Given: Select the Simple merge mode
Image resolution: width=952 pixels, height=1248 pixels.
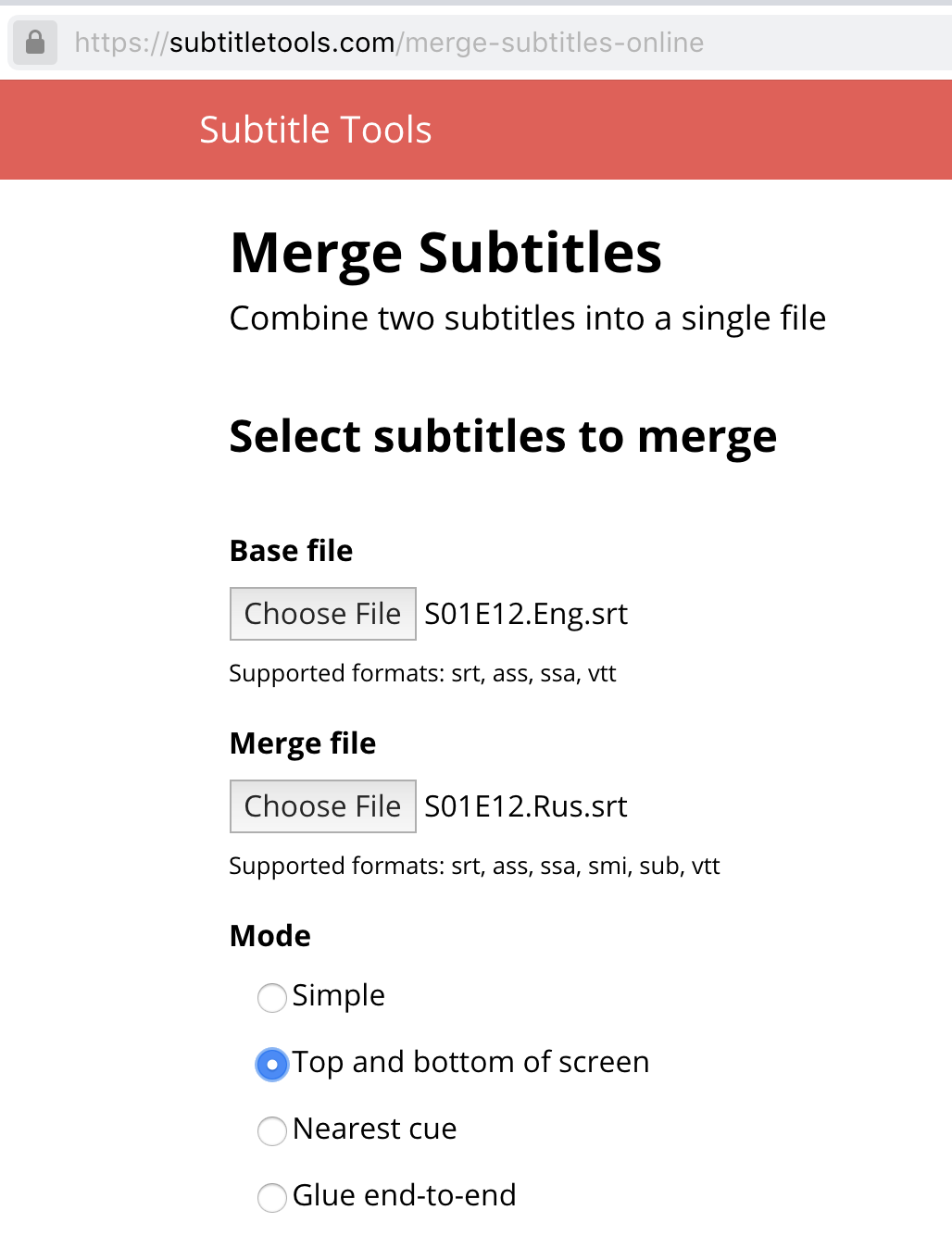Looking at the screenshot, I should [271, 998].
